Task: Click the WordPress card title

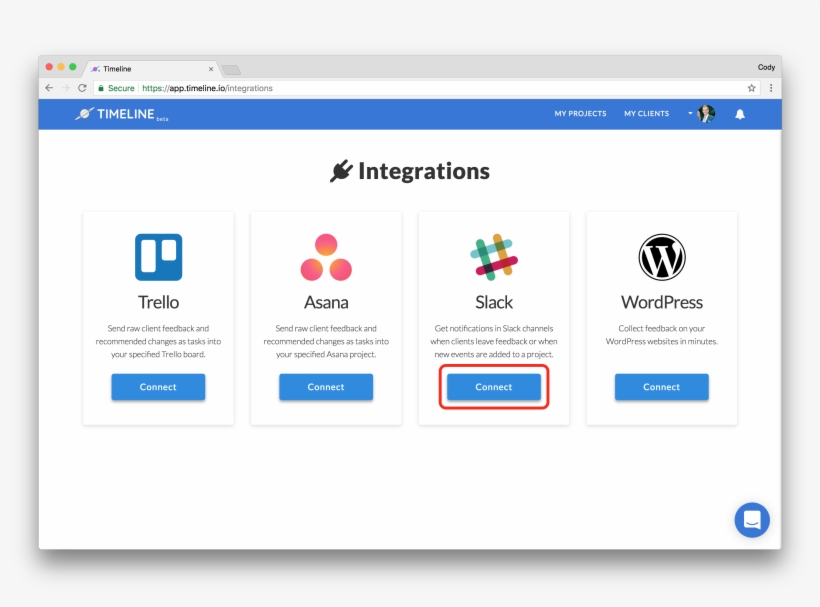Action: pos(662,302)
